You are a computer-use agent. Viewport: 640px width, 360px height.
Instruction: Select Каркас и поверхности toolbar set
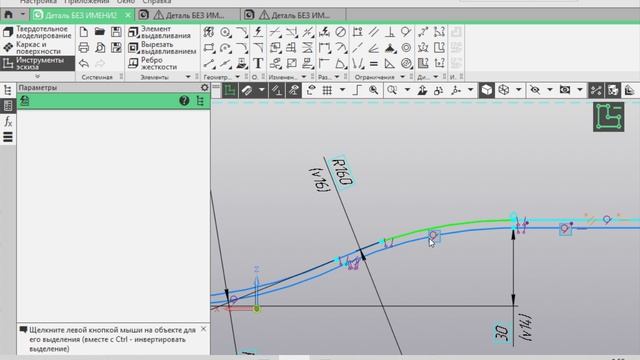tap(38, 48)
